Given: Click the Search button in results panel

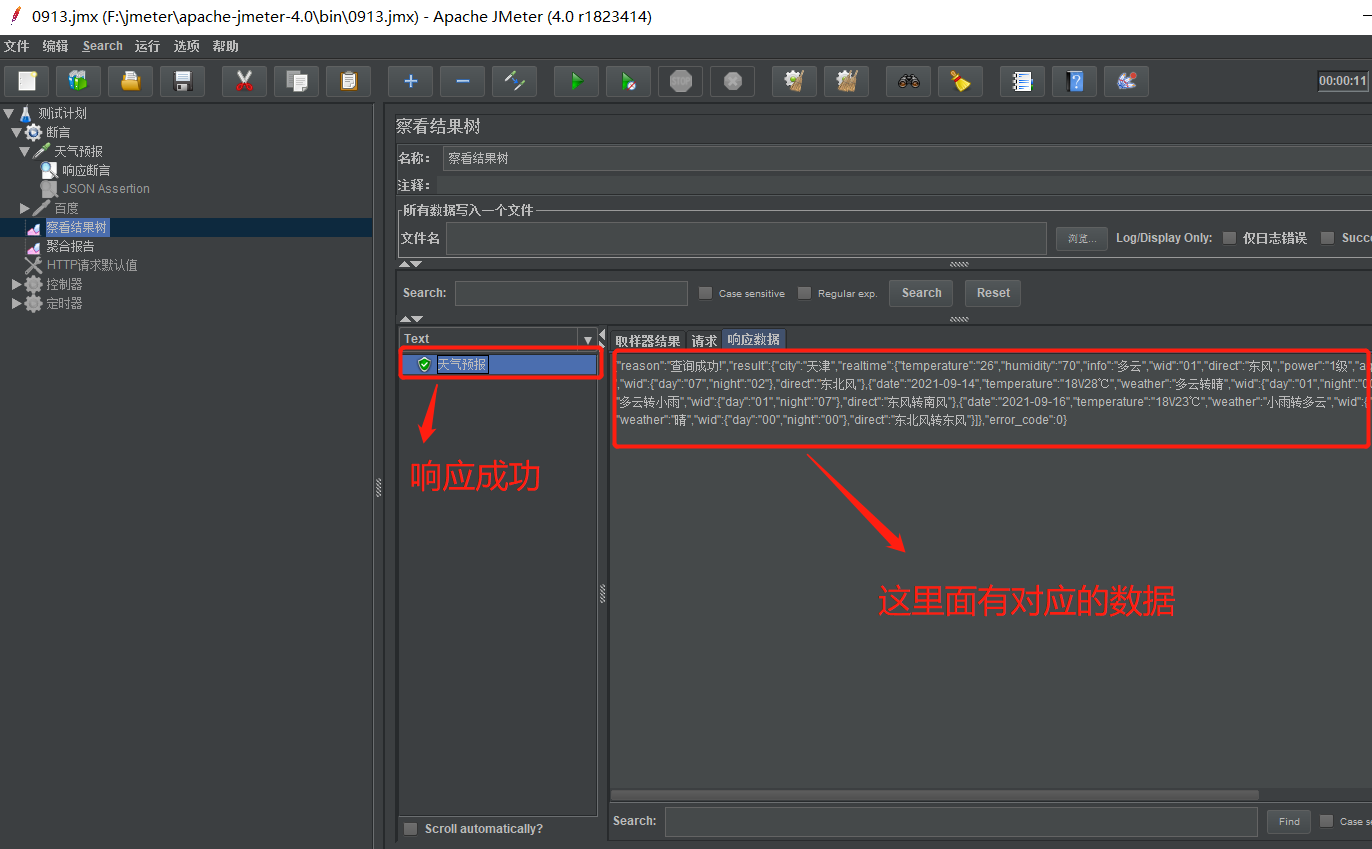Looking at the screenshot, I should pyautogui.click(x=921, y=293).
